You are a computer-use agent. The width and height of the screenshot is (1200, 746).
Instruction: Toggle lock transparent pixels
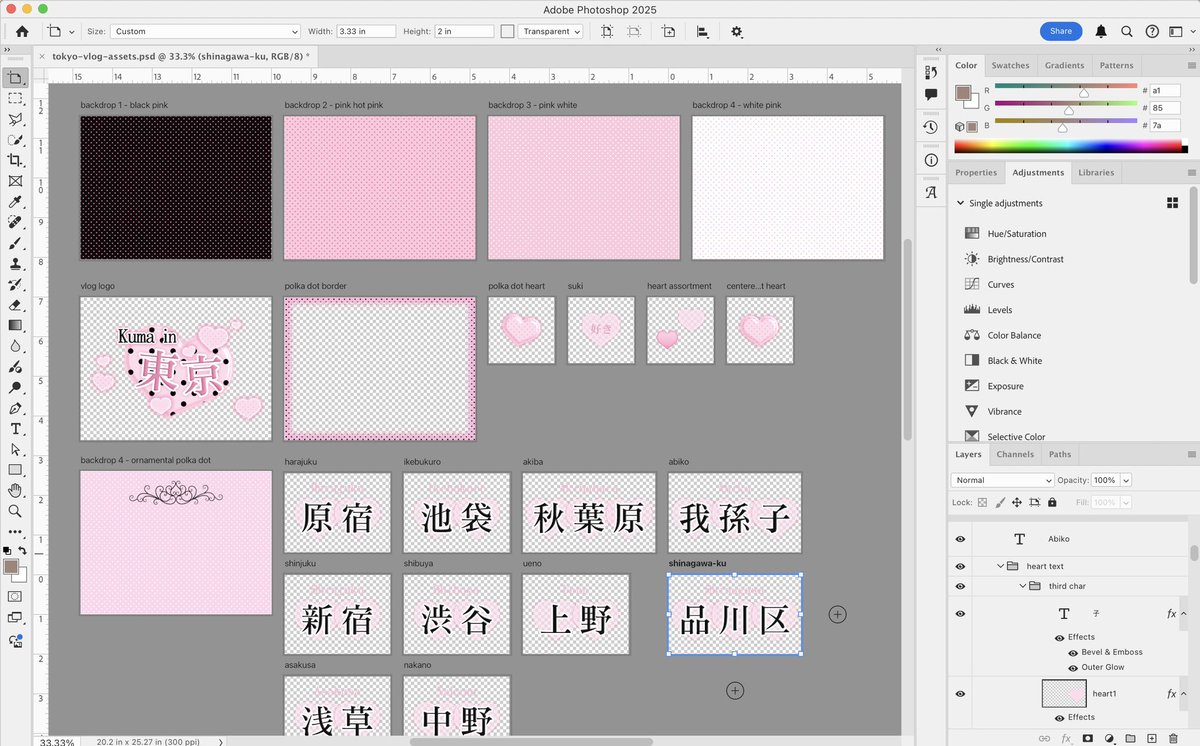point(983,502)
